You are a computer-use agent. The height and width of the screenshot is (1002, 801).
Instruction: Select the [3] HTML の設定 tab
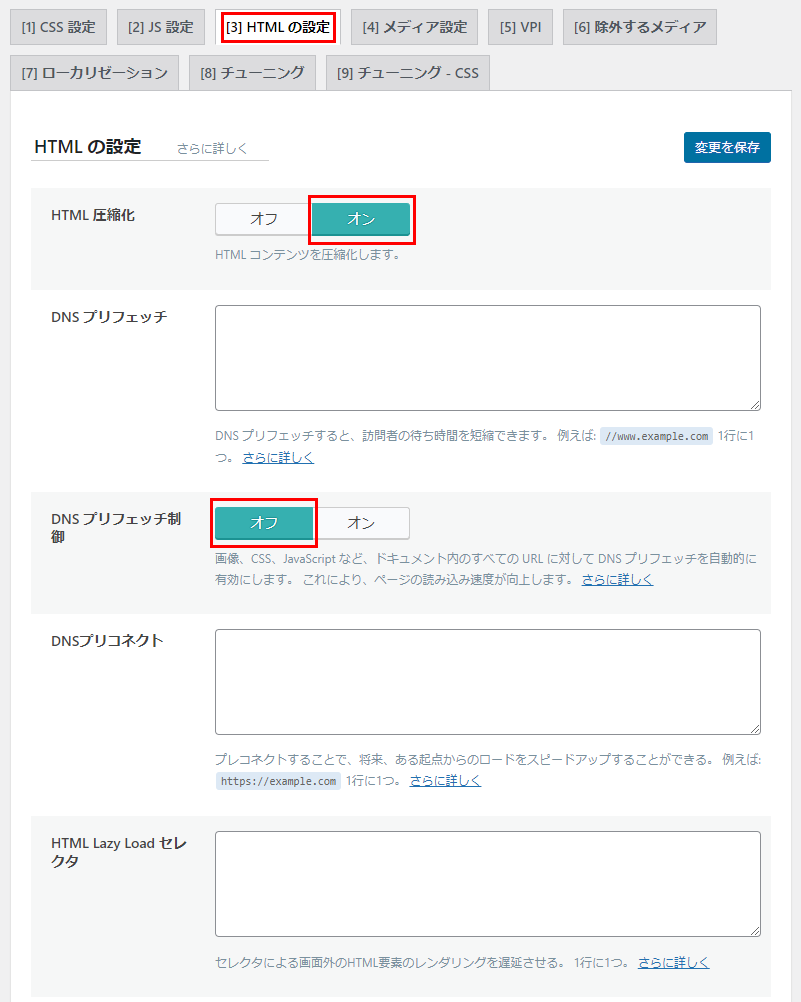(278, 27)
